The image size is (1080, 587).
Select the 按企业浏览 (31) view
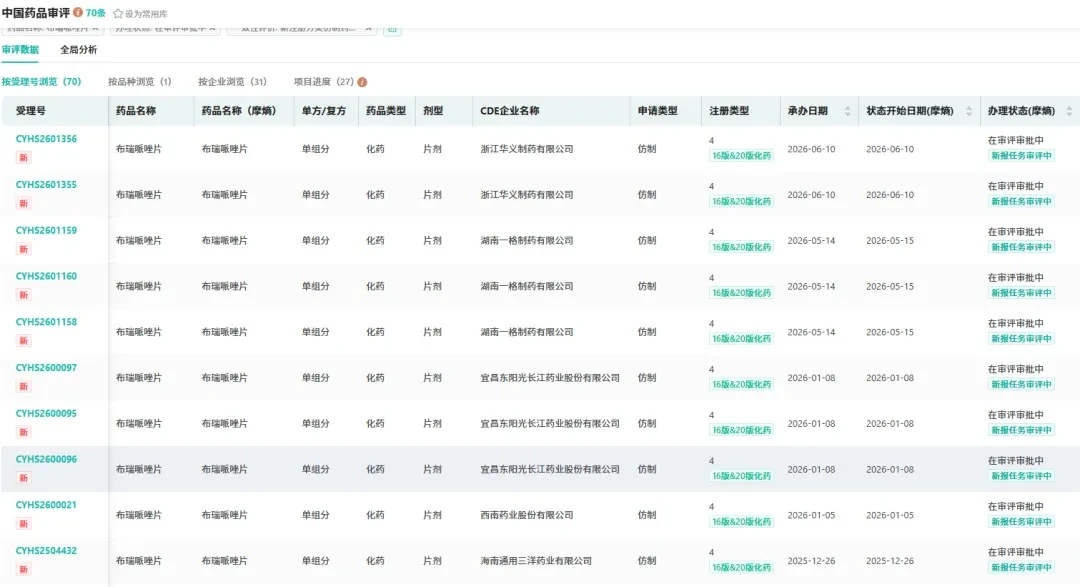point(232,81)
